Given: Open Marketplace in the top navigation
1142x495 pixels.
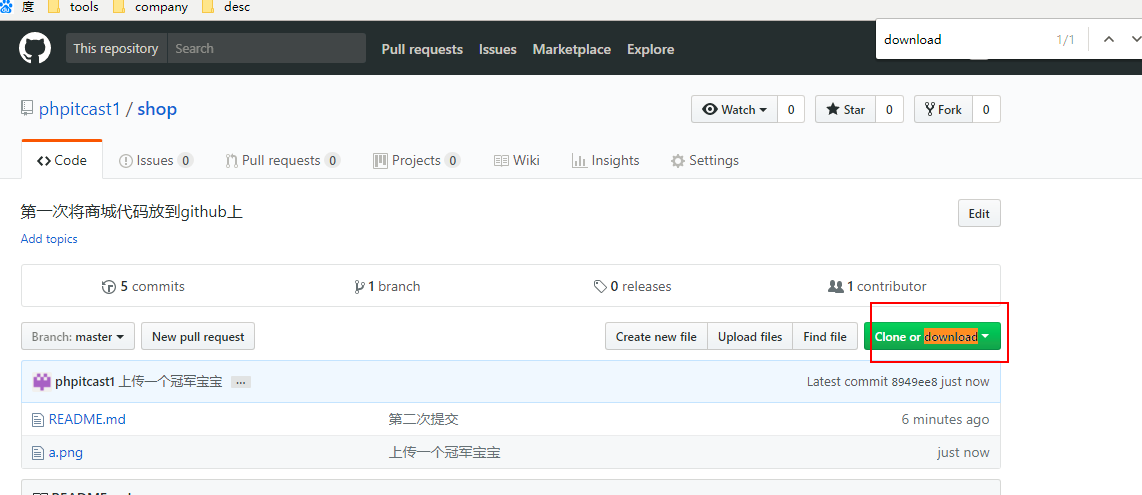Looking at the screenshot, I should 571,49.
